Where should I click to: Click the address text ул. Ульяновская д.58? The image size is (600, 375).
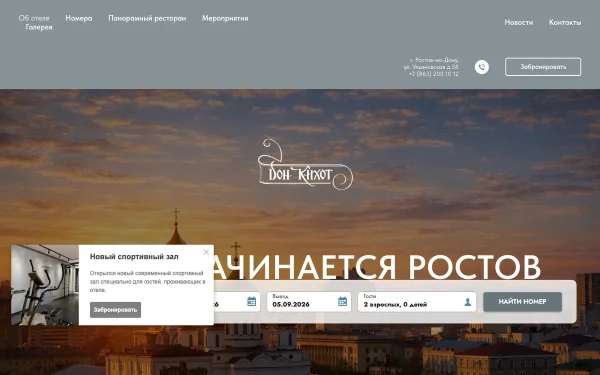point(431,67)
